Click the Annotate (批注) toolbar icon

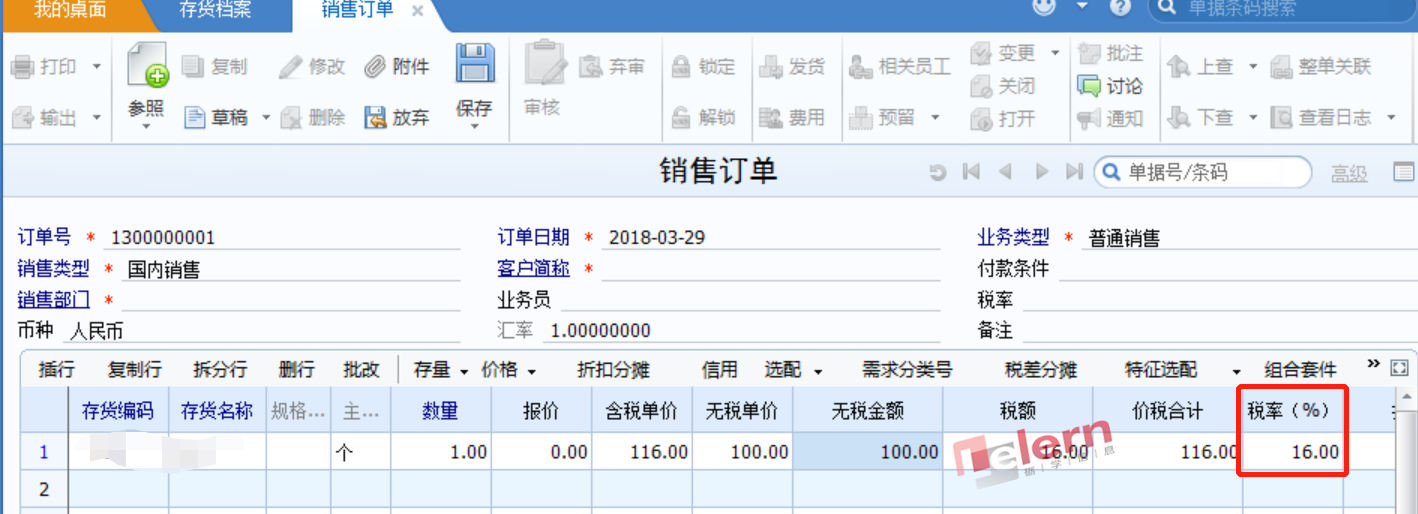(1089, 53)
